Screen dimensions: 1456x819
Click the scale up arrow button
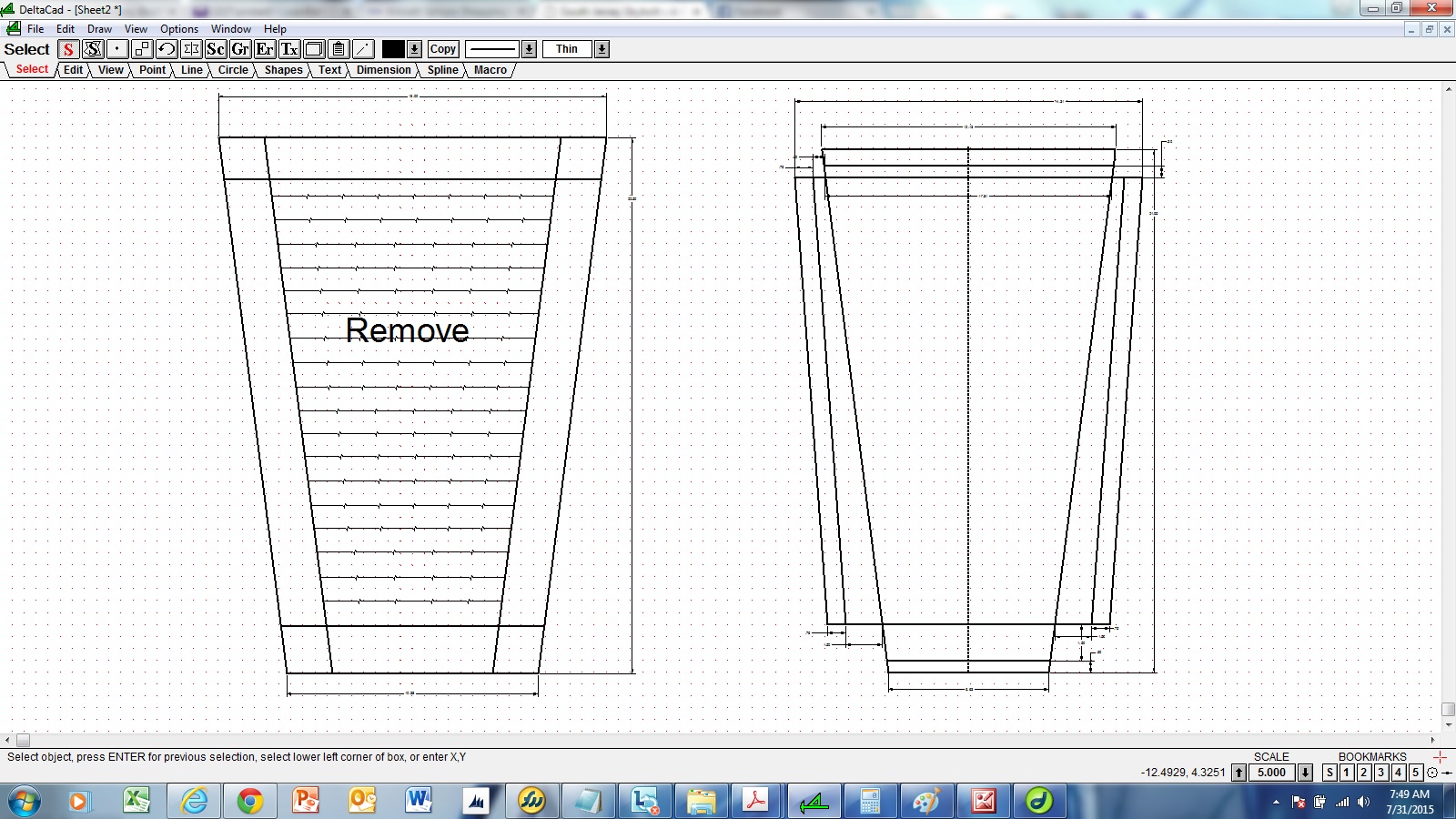click(x=1239, y=773)
